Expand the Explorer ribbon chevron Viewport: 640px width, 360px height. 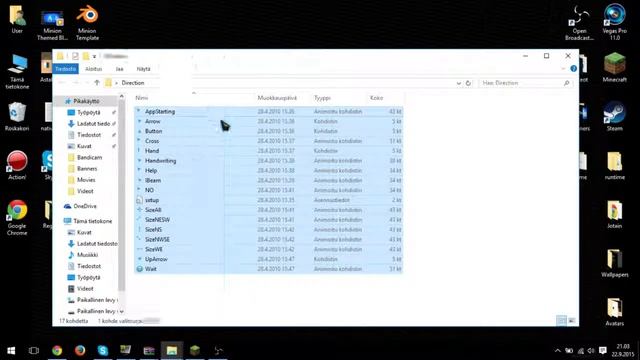(564, 69)
